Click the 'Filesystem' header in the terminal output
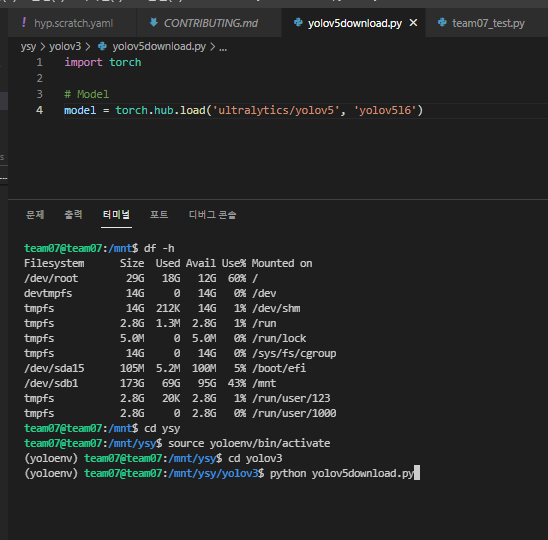Viewport: 548px width, 540px height. pos(54,263)
